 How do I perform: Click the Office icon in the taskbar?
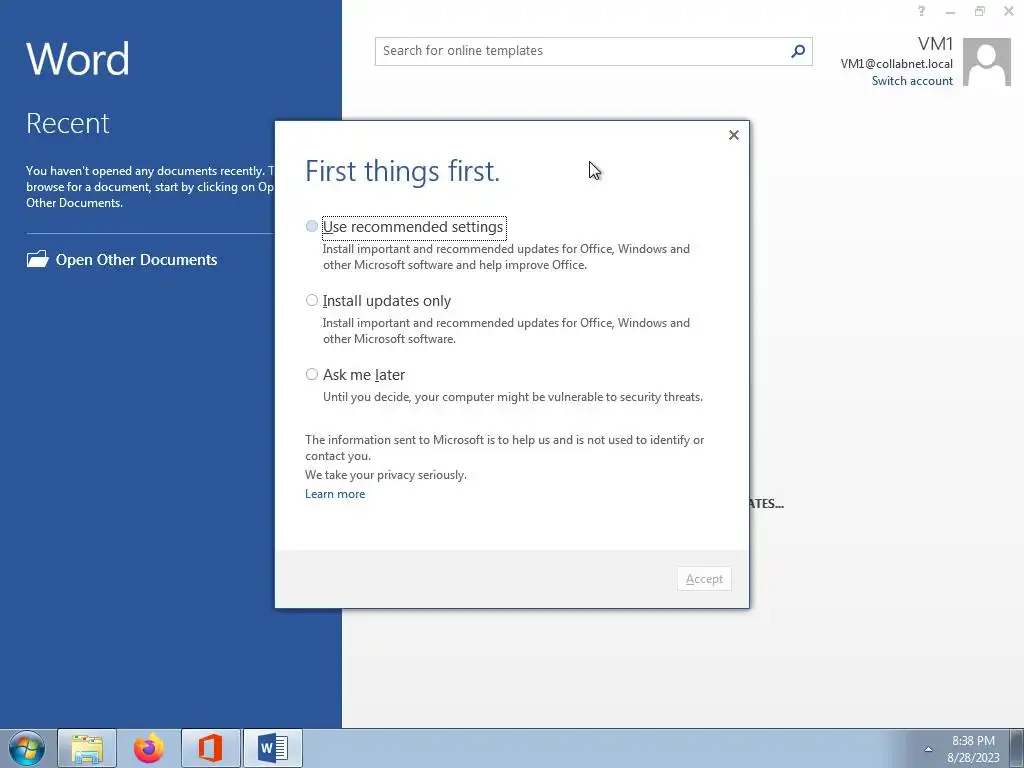tap(210, 748)
